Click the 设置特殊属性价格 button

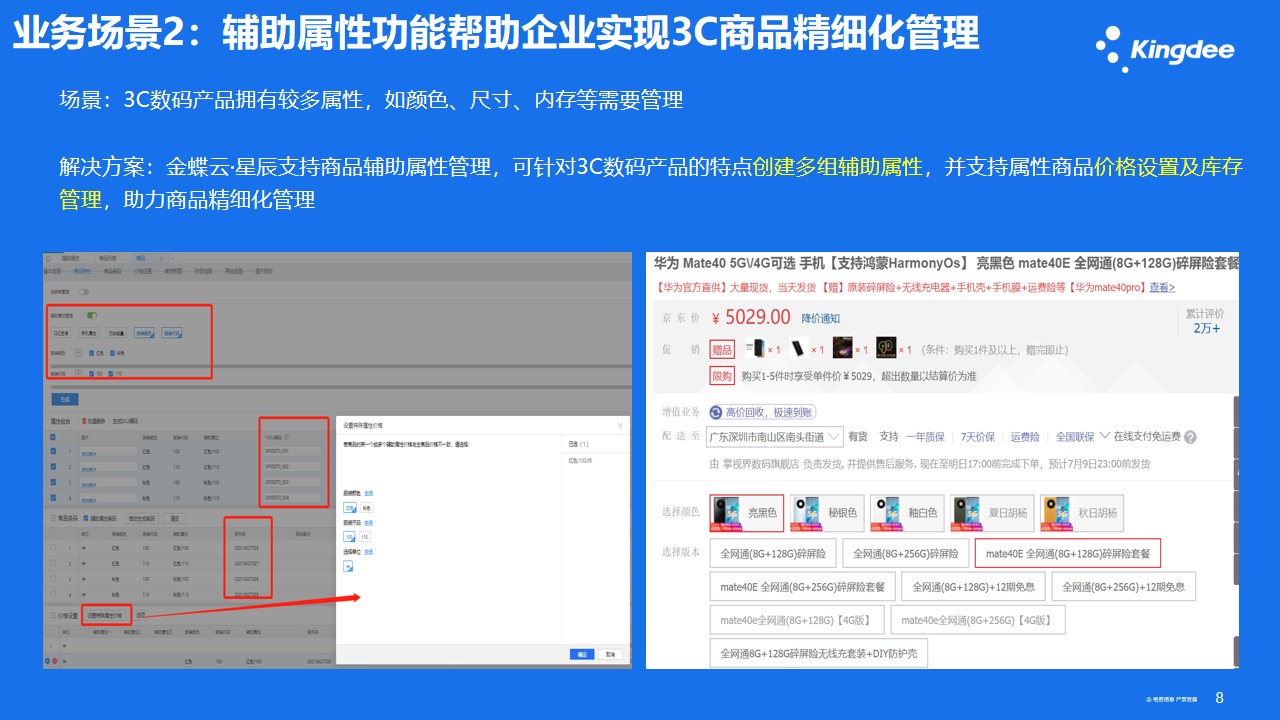click(x=107, y=615)
